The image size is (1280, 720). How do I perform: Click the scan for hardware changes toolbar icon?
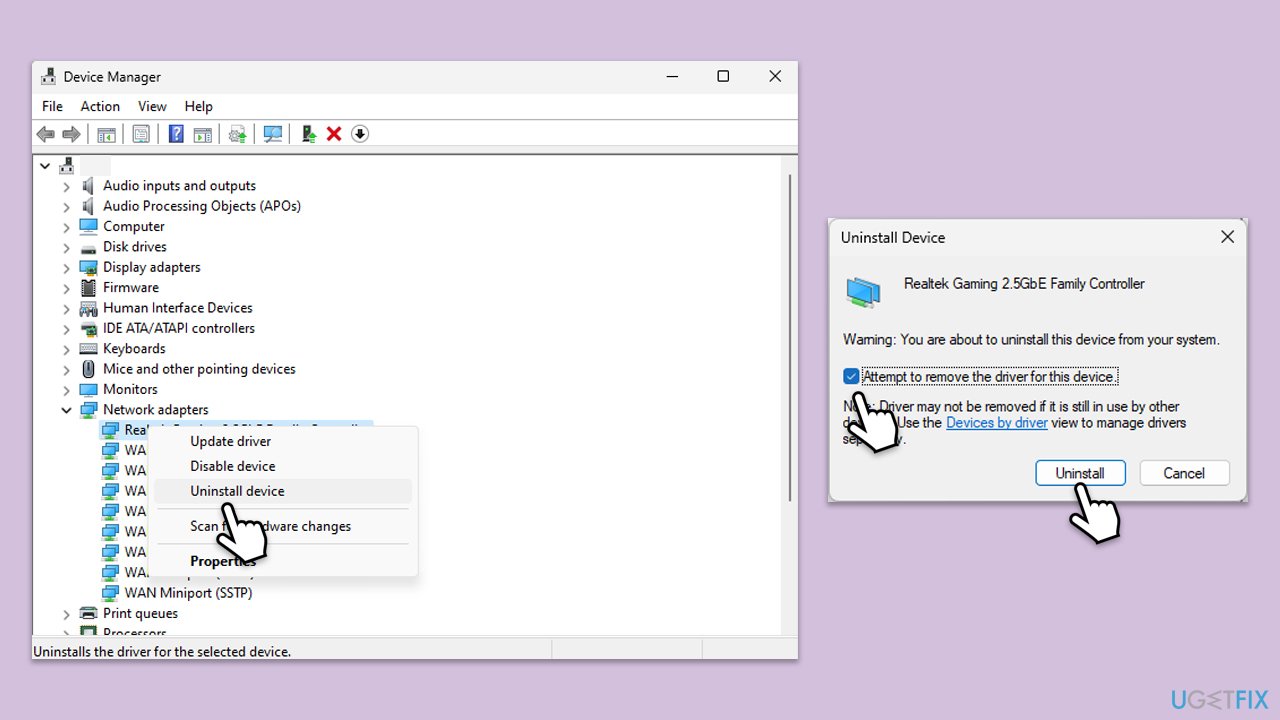click(x=273, y=134)
